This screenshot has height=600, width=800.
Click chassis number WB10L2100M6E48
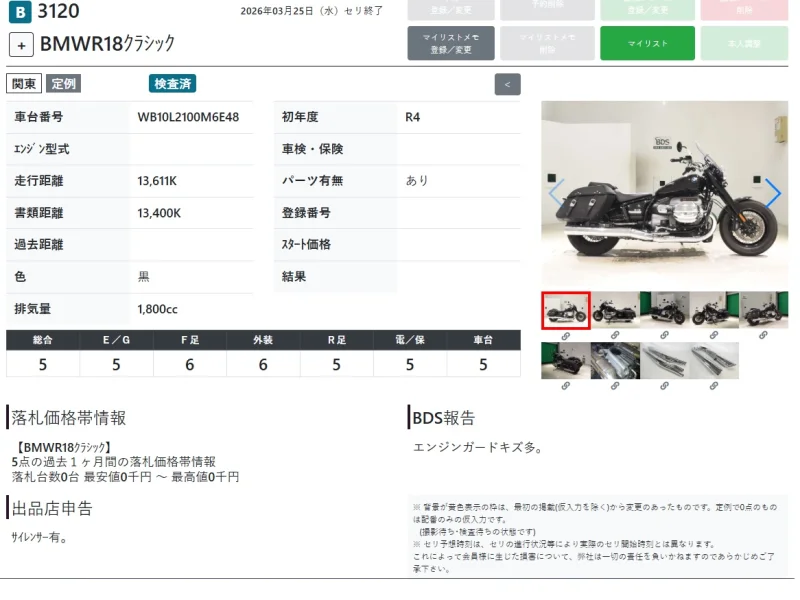click(x=188, y=117)
